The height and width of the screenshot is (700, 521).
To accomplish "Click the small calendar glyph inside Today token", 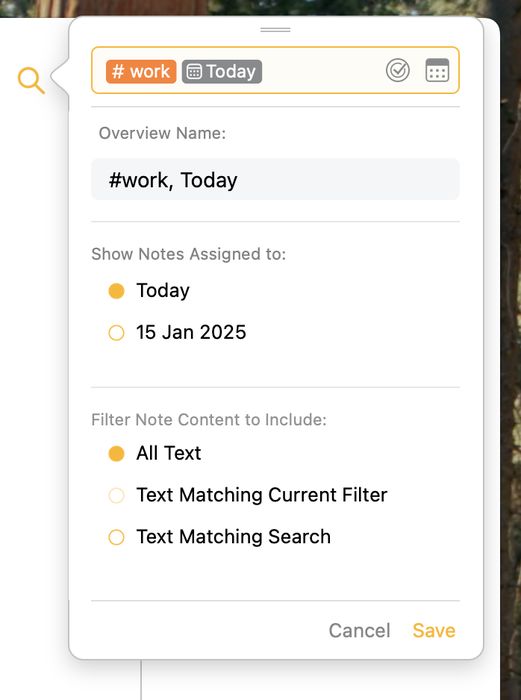I will (194, 71).
